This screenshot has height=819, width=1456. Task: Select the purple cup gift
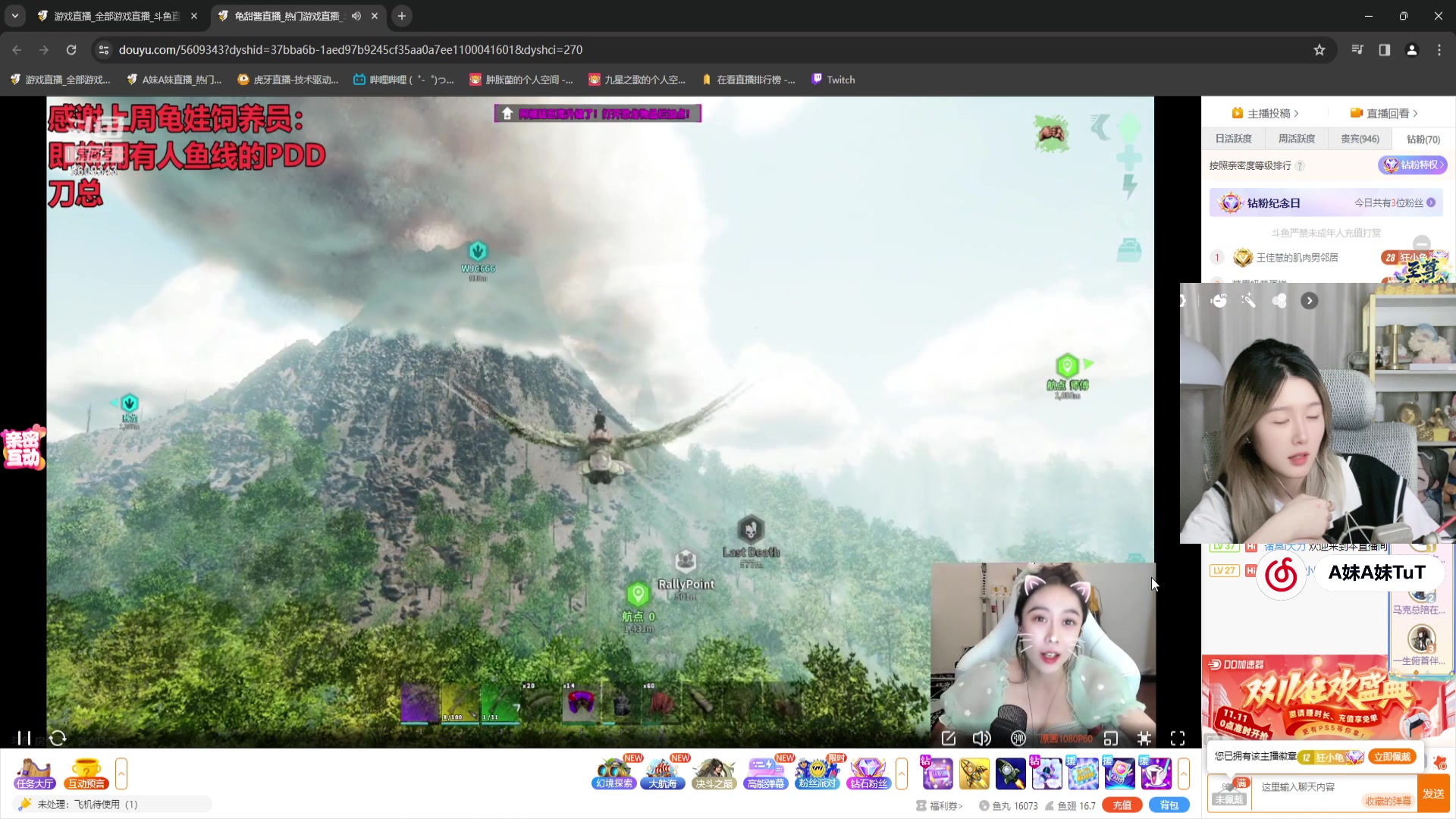click(x=1156, y=773)
